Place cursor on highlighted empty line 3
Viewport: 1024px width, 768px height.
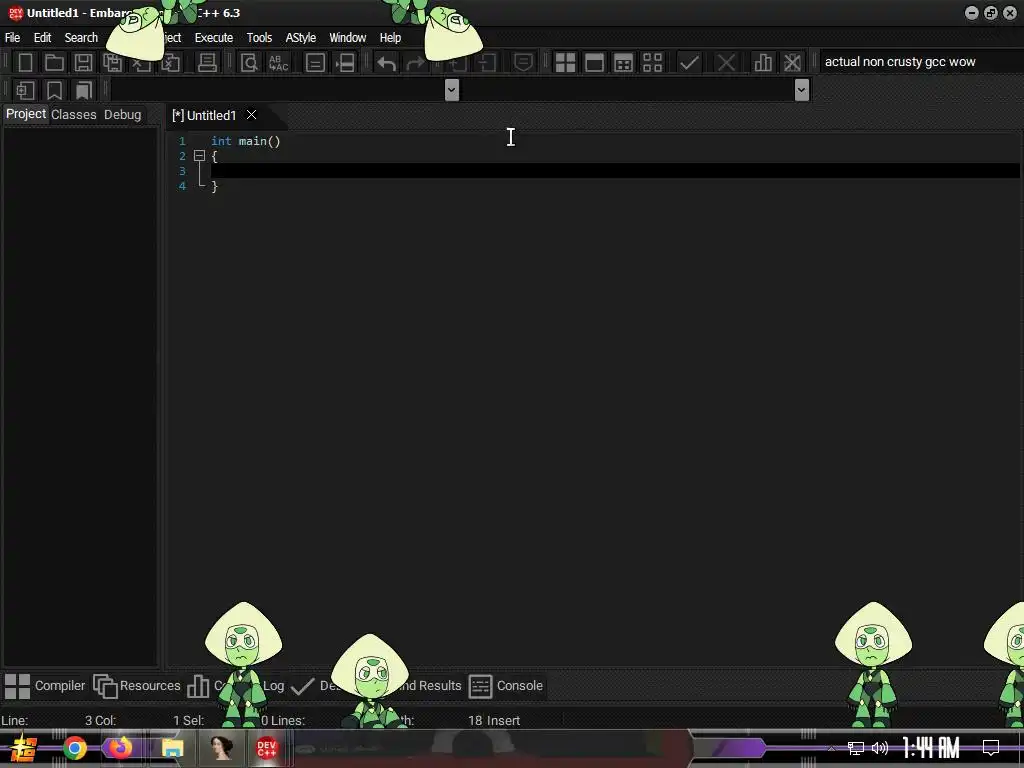[615, 171]
